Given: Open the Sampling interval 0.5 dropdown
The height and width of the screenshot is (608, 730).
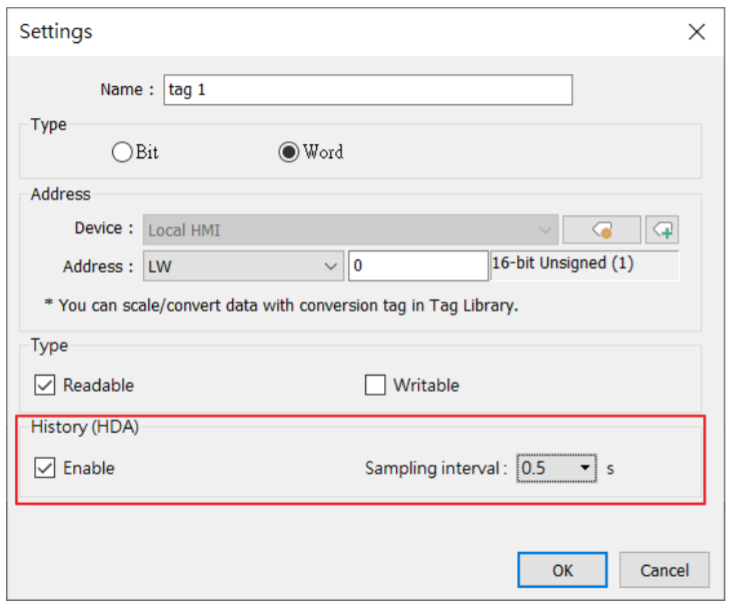Looking at the screenshot, I should click(x=556, y=468).
